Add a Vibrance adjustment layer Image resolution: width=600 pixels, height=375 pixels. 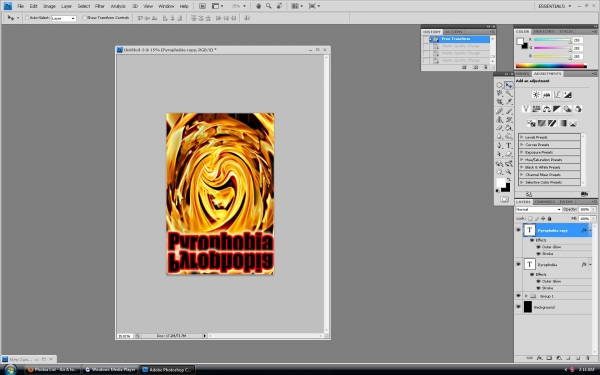(x=526, y=109)
